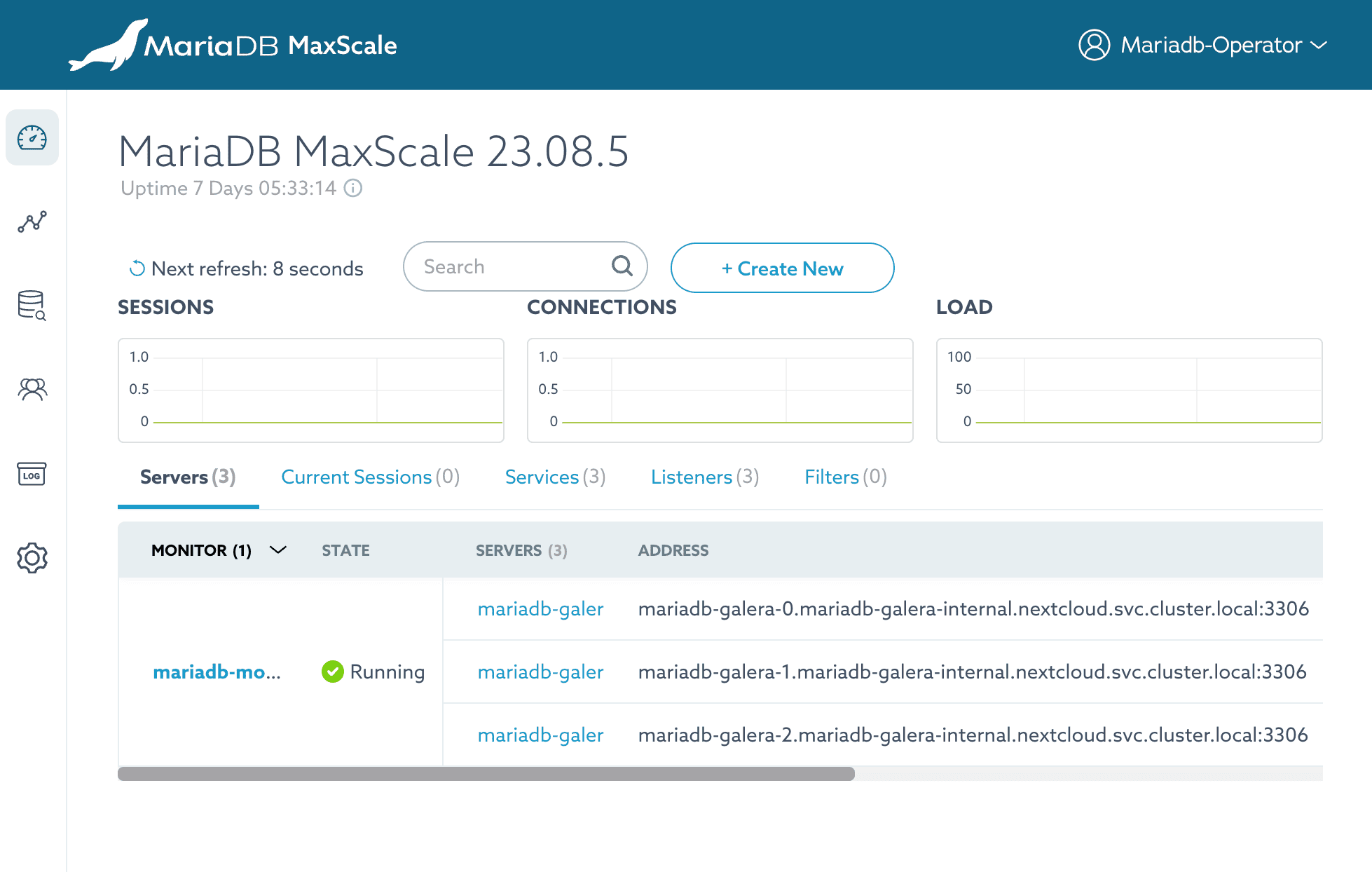Click address mariadb-galera-2...local:3306
The height and width of the screenshot is (872, 1372).
[x=973, y=735]
